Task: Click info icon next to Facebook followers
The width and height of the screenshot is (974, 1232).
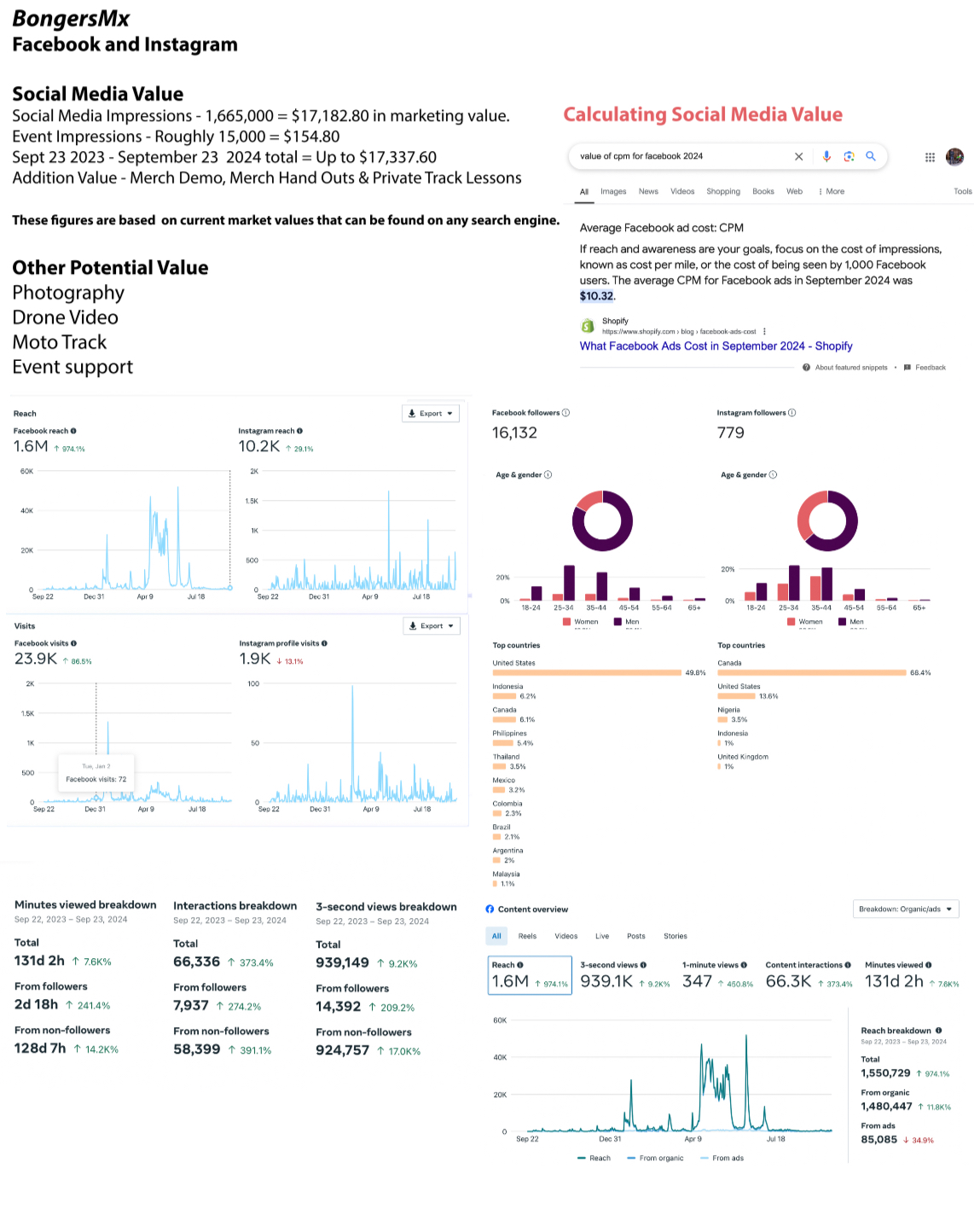Action: tap(565, 413)
